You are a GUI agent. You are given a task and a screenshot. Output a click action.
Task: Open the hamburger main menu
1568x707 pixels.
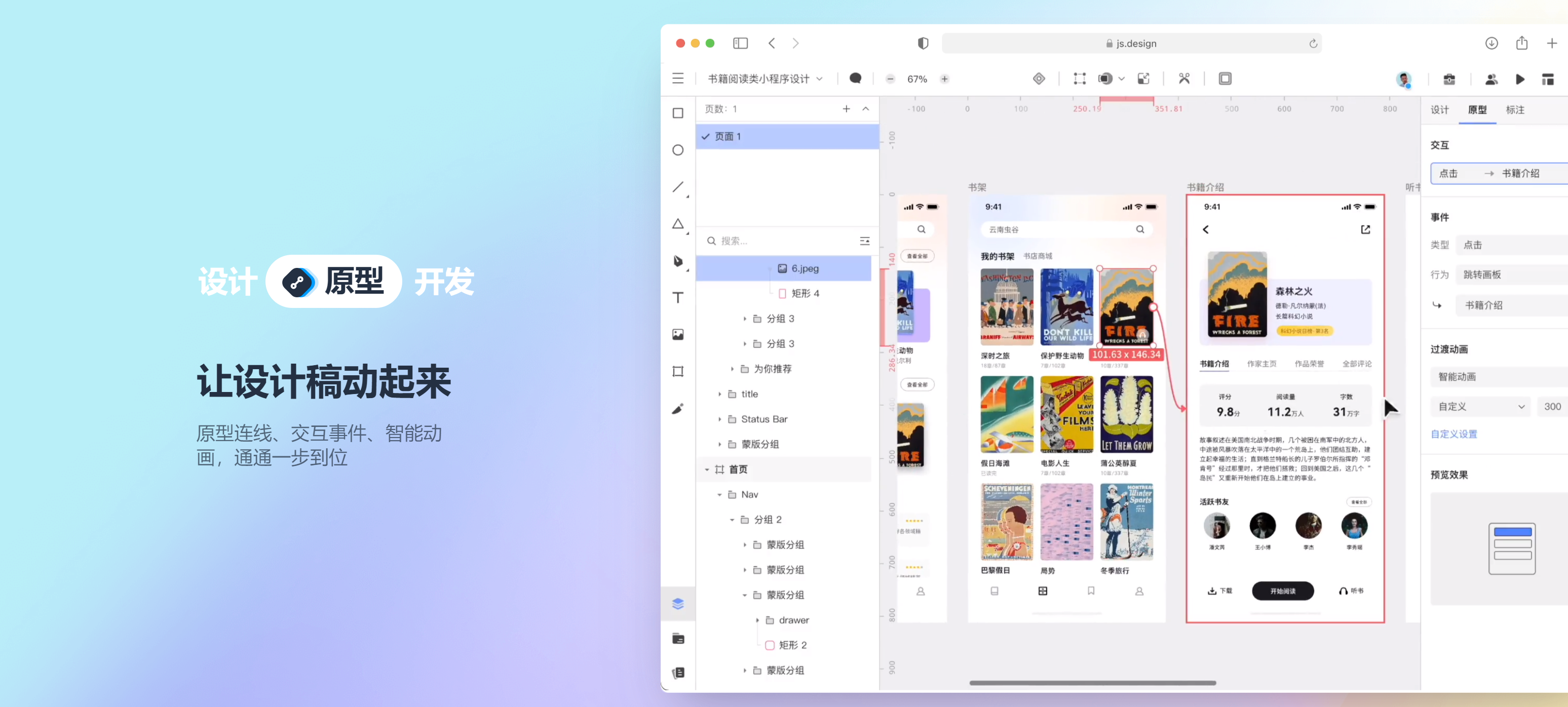coord(677,78)
